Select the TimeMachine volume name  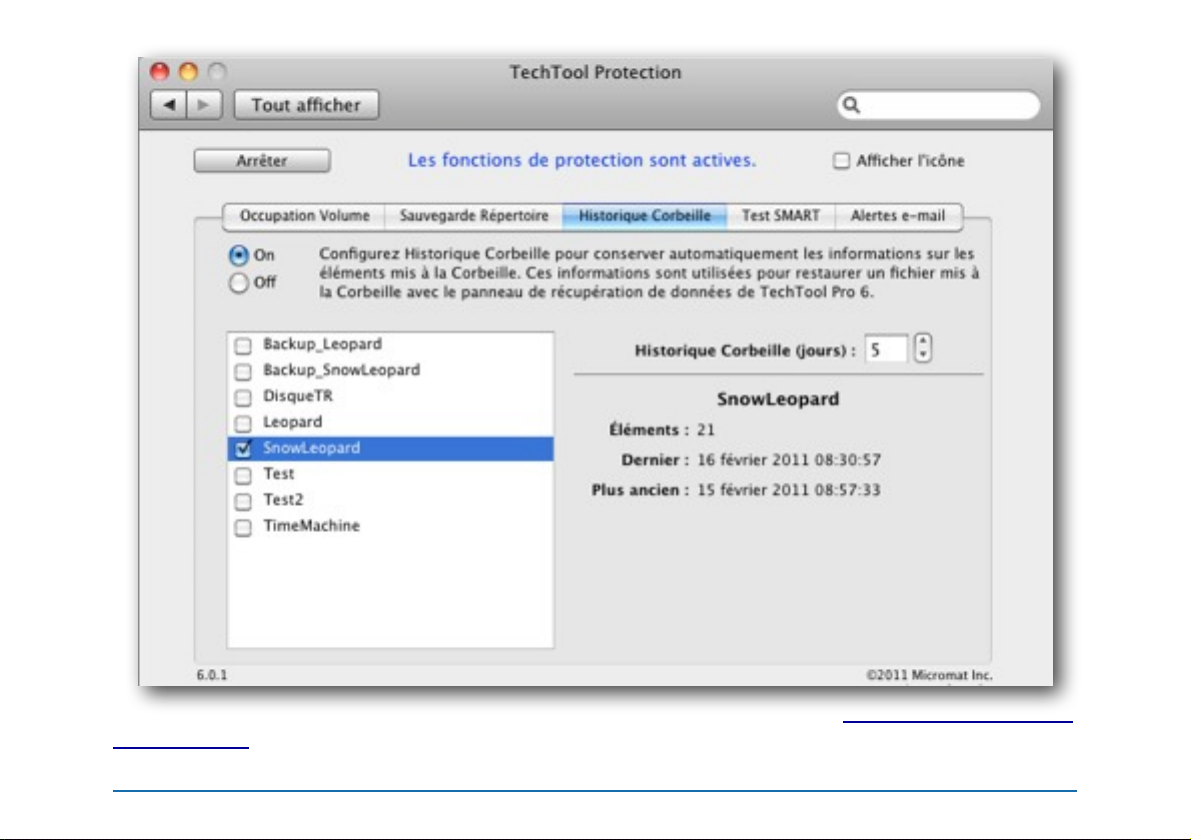pos(311,526)
